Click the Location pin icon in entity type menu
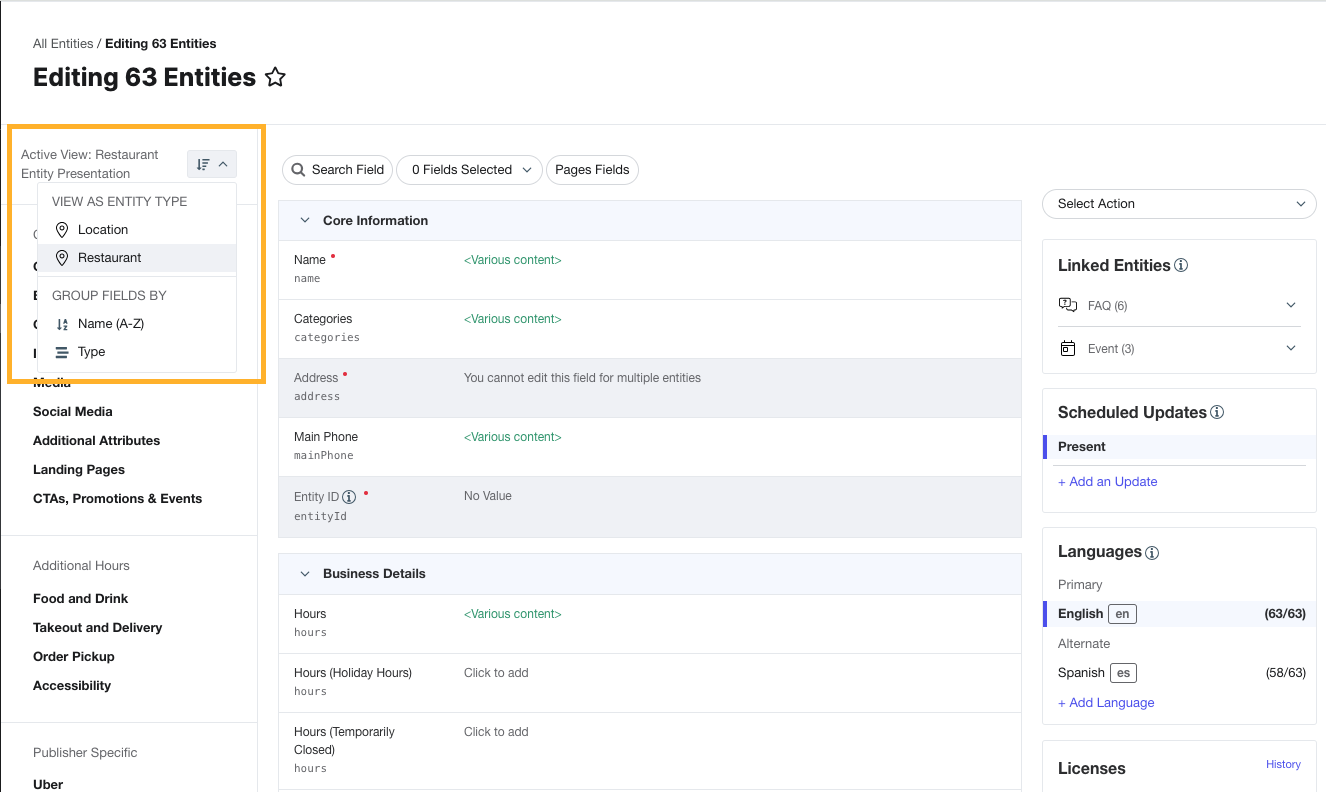1326x792 pixels. click(x=62, y=229)
